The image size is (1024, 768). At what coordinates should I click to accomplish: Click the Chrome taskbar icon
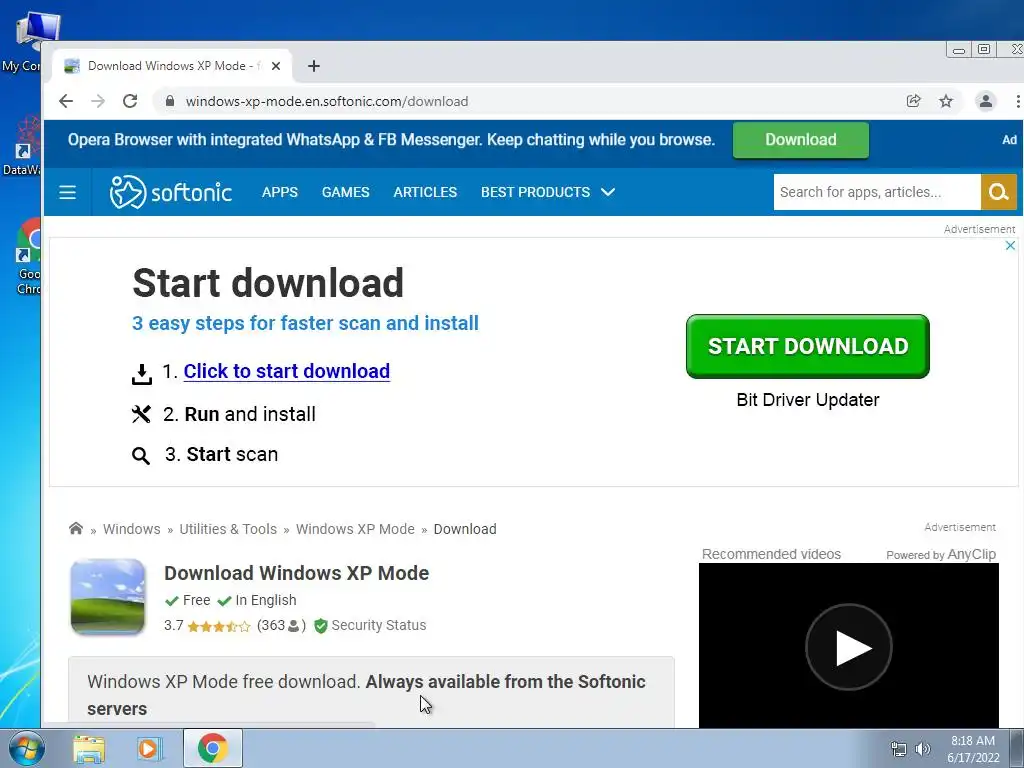213,748
